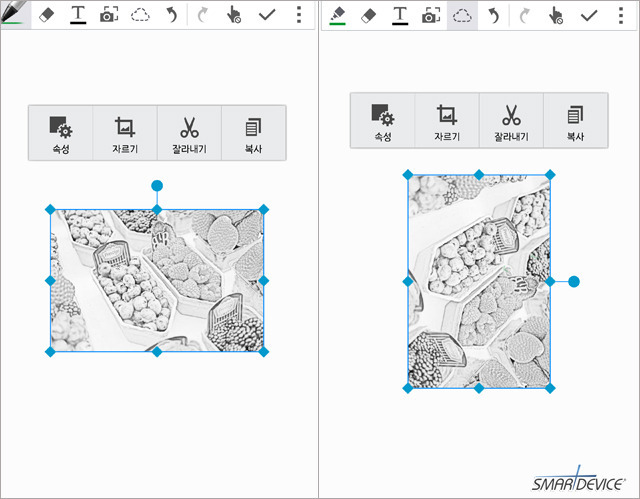Image resolution: width=640 pixels, height=499 pixels.
Task: Open the three-dot menu in right screen
Action: (621, 15)
